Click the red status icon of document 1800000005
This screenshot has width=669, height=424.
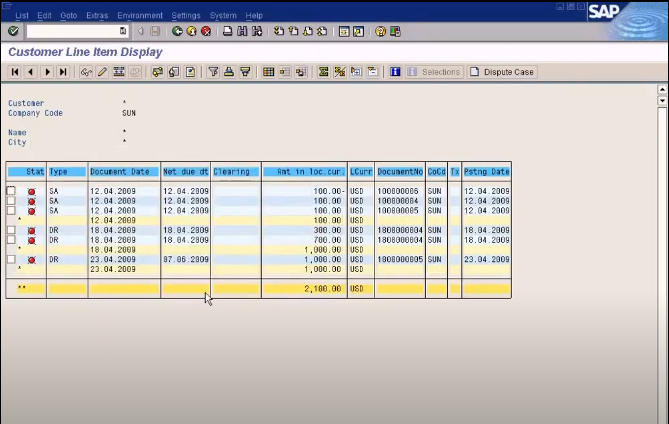pos(32,260)
